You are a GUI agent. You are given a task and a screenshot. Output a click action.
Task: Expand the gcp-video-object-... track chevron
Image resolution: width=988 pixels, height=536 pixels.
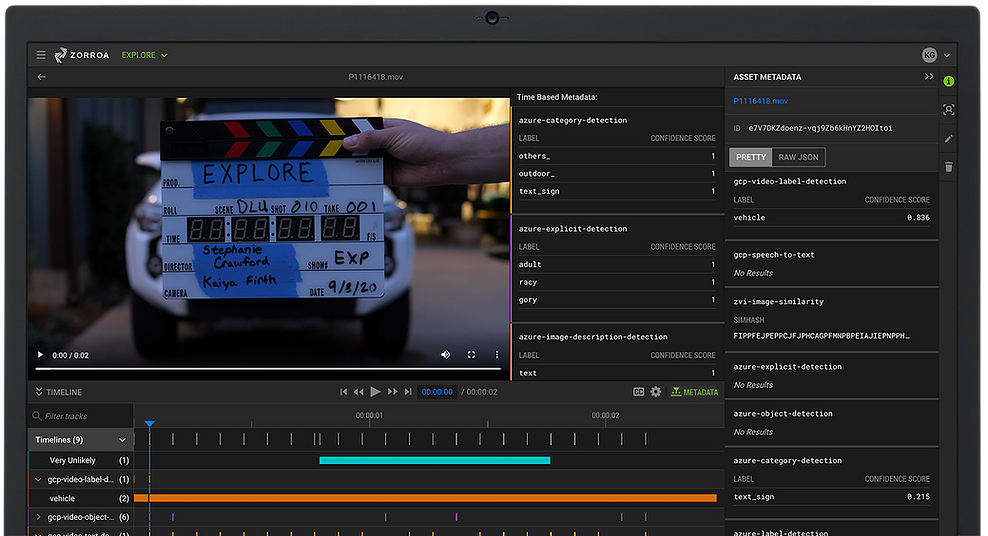[x=38, y=517]
